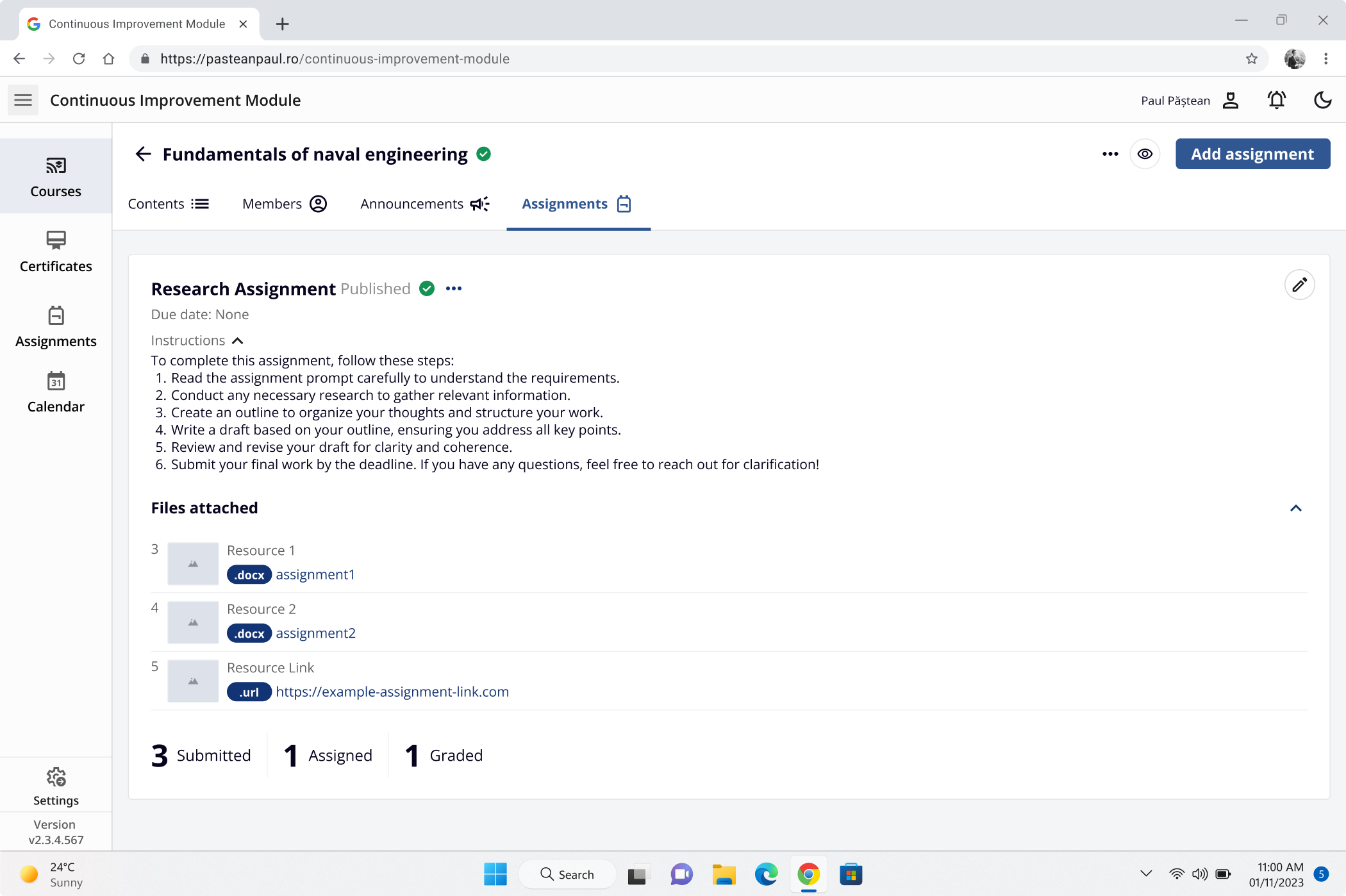This screenshot has height=896, width=1346.
Task: Open the hamburger navigation menu
Action: (x=23, y=100)
